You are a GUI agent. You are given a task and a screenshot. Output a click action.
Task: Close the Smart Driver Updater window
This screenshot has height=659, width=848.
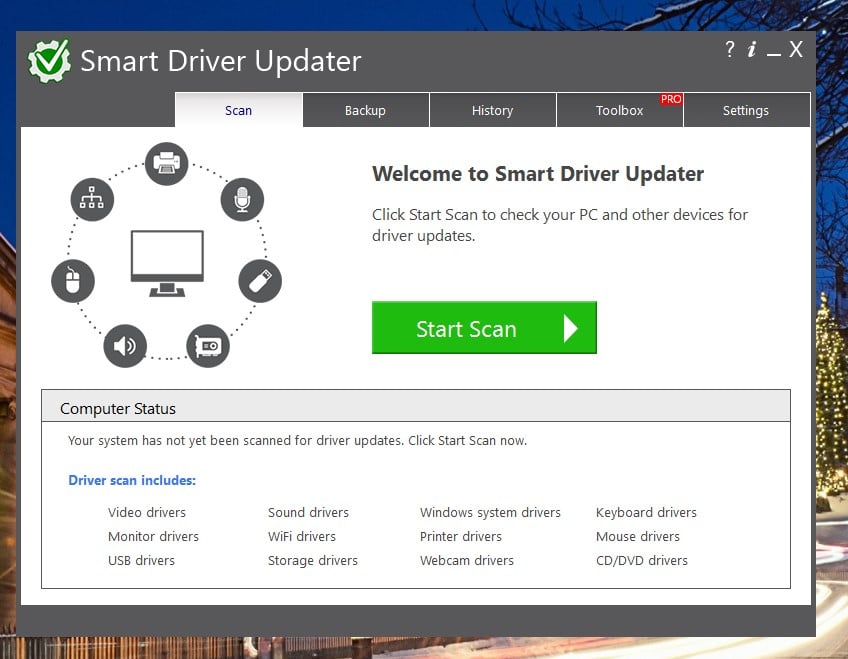point(796,49)
